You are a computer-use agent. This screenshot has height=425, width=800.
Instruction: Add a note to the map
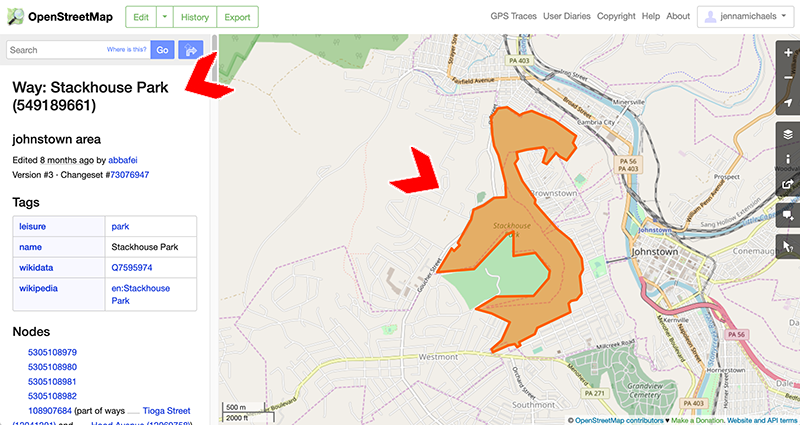pos(789,215)
